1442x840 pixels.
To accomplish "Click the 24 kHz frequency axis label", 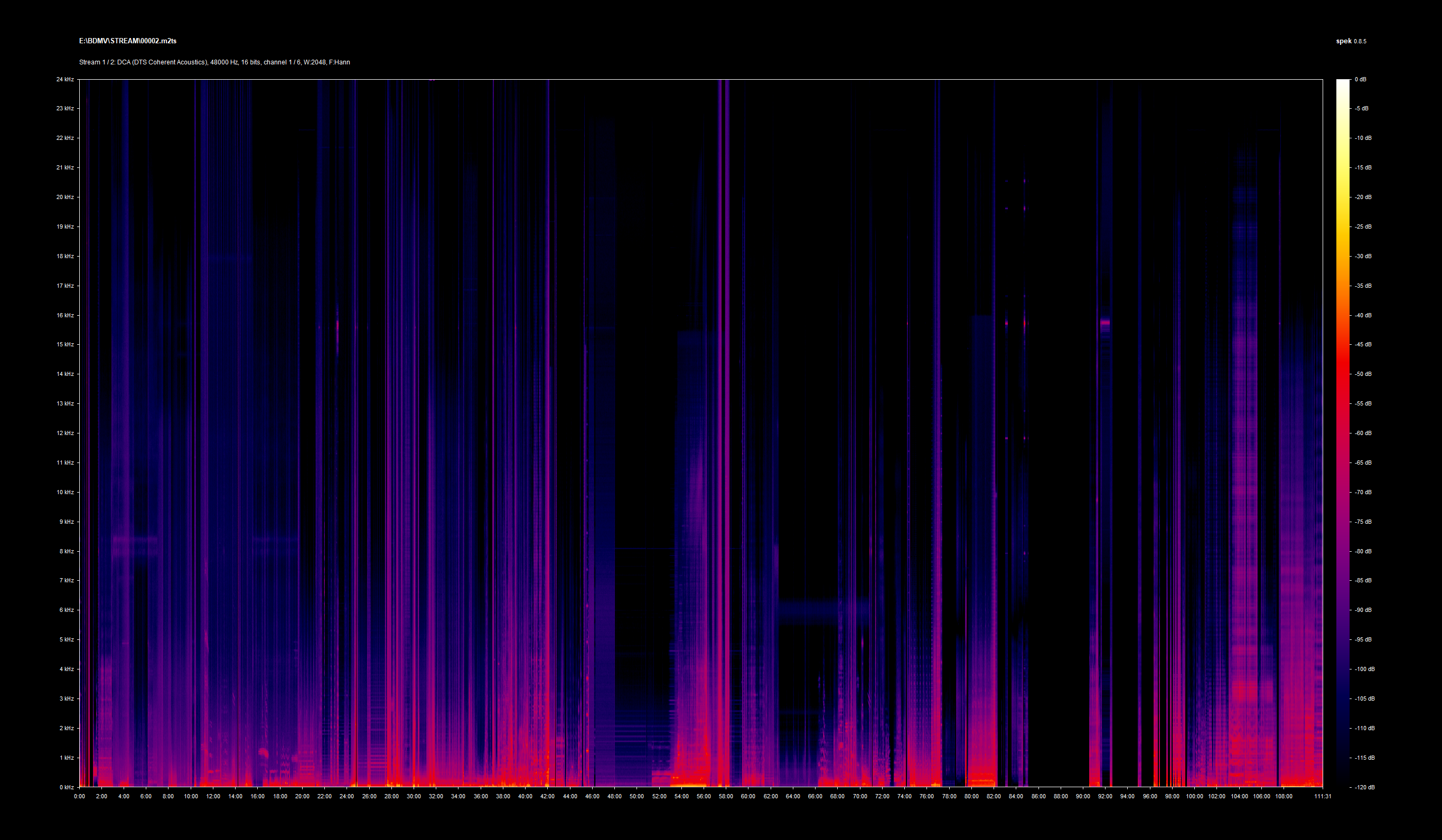I will tap(64, 80).
